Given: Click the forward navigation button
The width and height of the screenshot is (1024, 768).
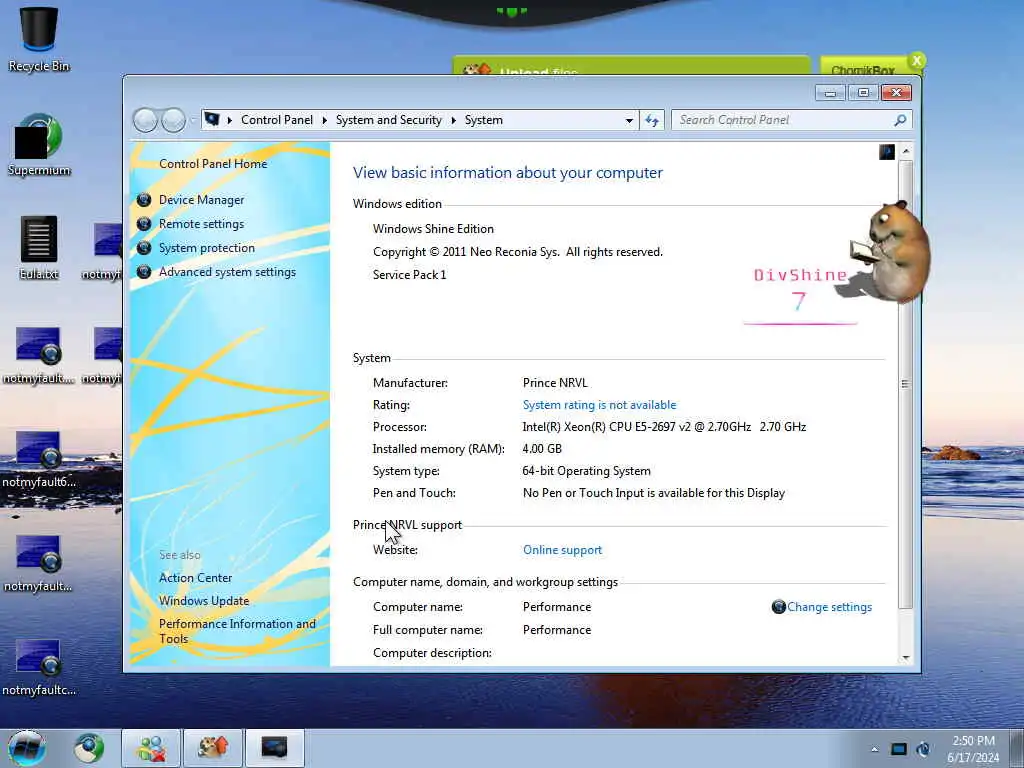Looking at the screenshot, I should click(173, 120).
